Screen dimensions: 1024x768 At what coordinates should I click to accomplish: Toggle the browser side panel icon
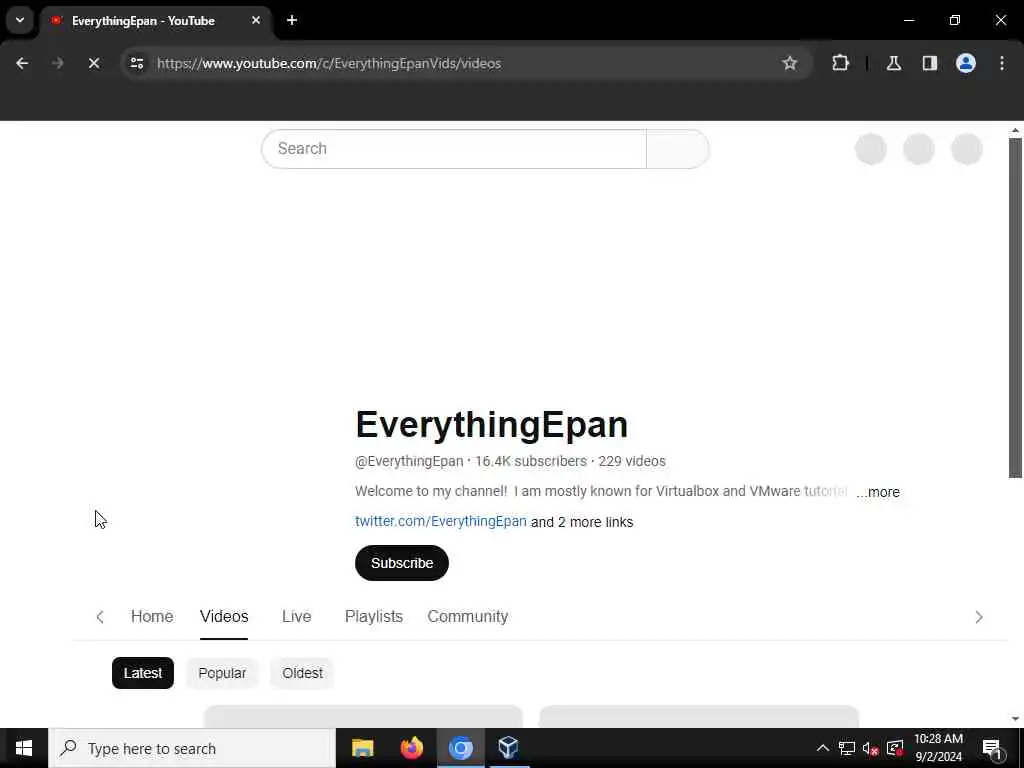tap(930, 63)
